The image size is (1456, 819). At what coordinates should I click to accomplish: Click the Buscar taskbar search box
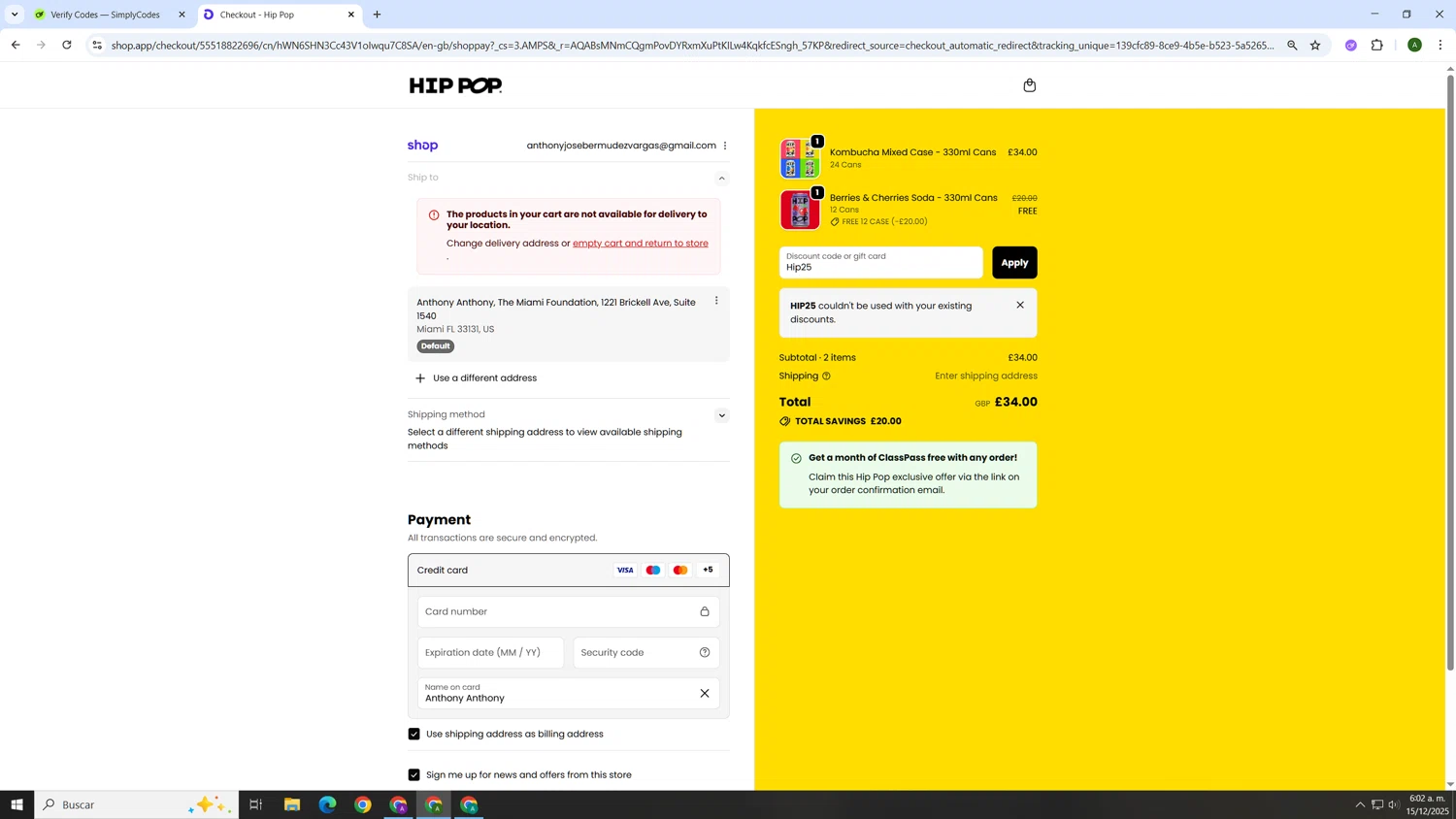point(137,804)
